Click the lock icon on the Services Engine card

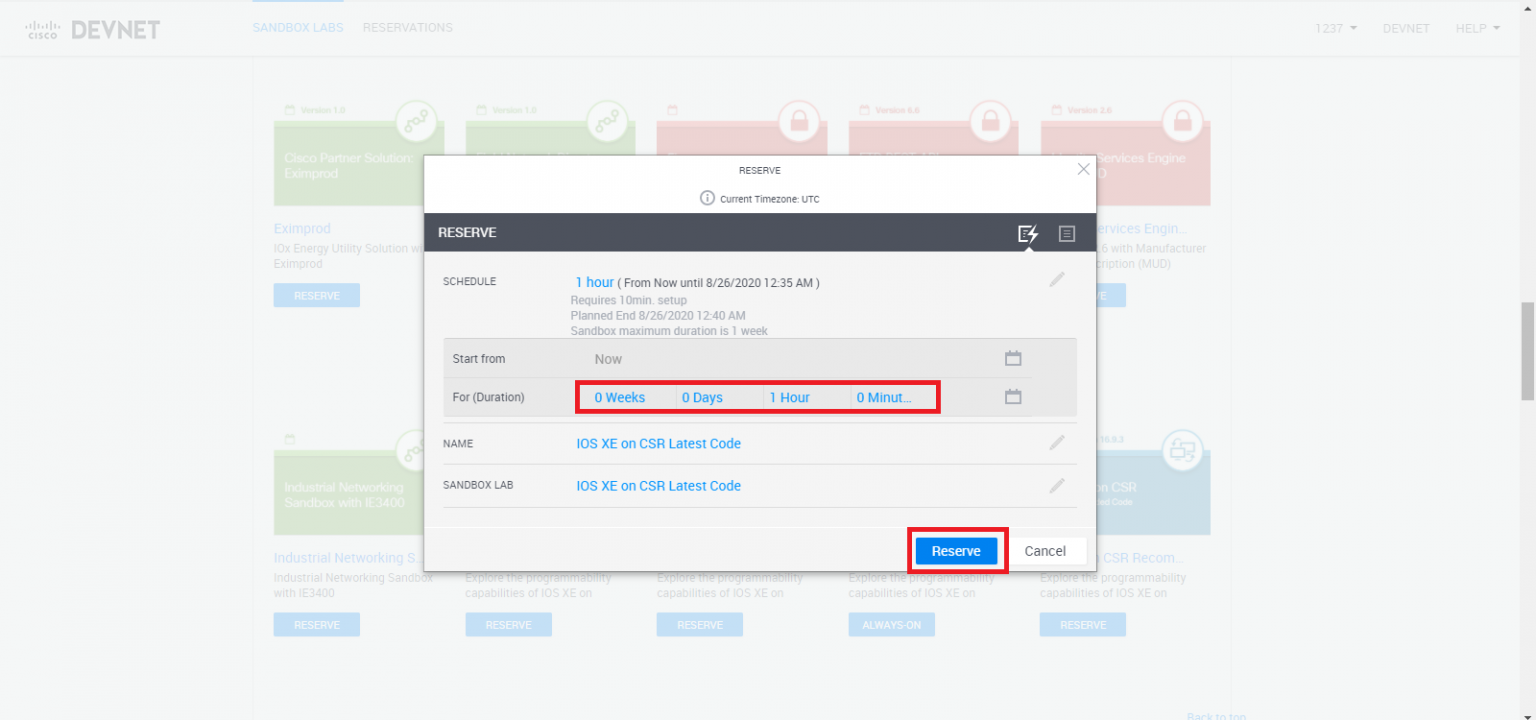[1183, 122]
